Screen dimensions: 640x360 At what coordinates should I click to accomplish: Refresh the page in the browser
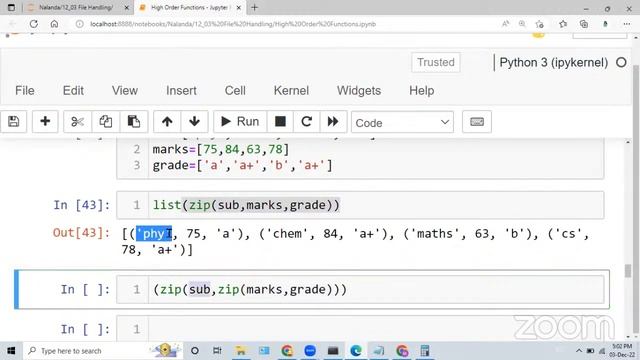point(33,24)
